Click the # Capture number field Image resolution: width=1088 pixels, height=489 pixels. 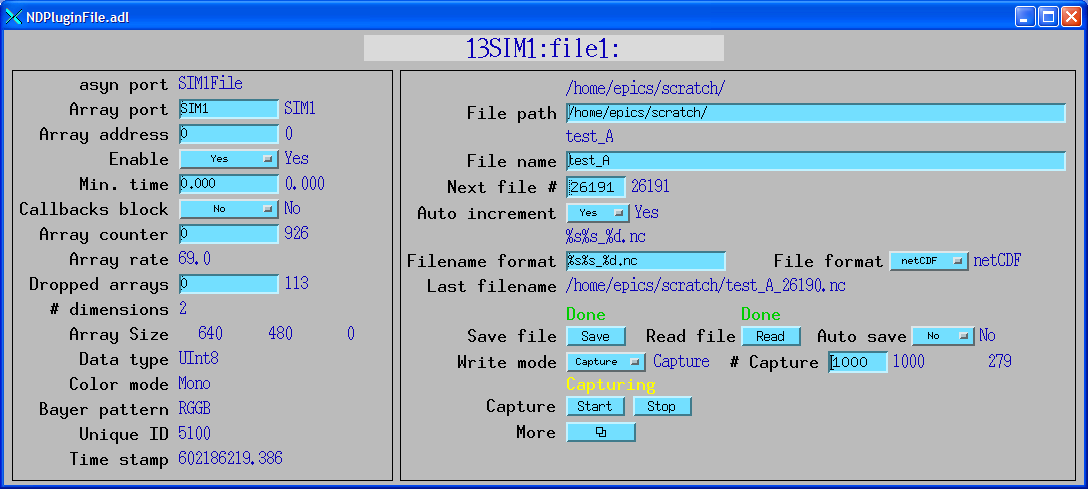point(858,363)
